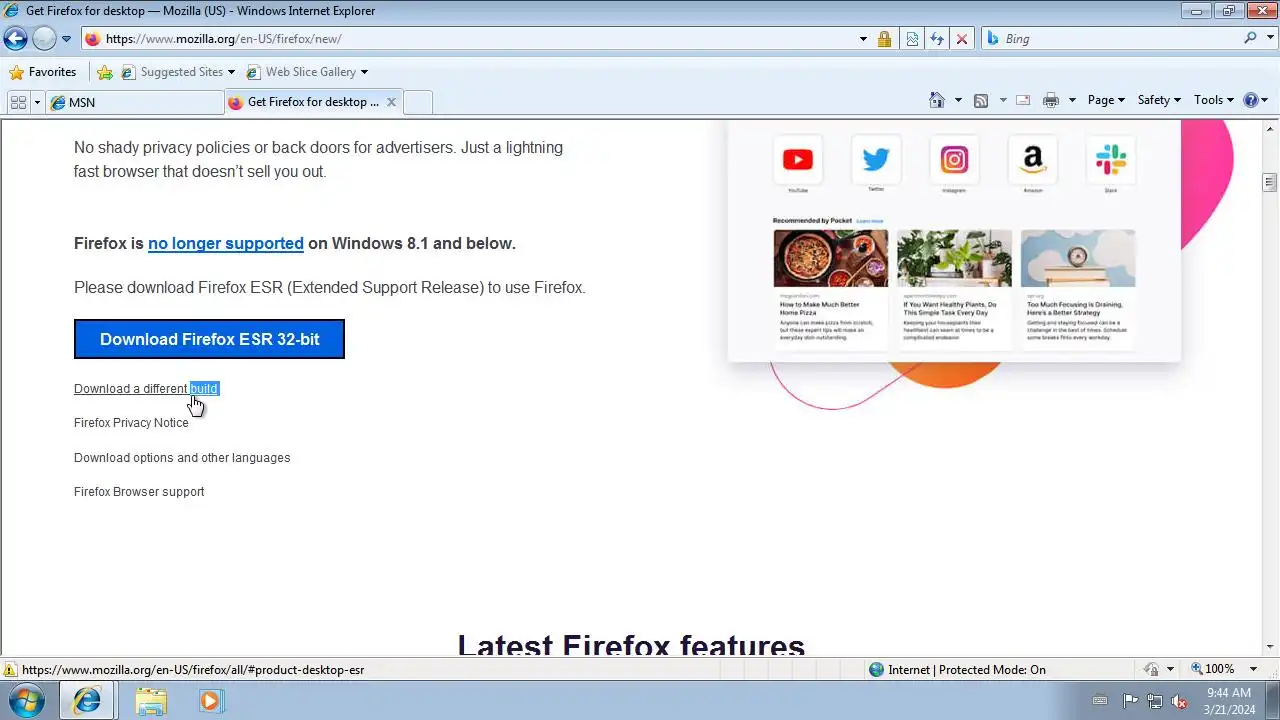Click the Twitter shortcut tile
1280x720 pixels.
[876, 160]
